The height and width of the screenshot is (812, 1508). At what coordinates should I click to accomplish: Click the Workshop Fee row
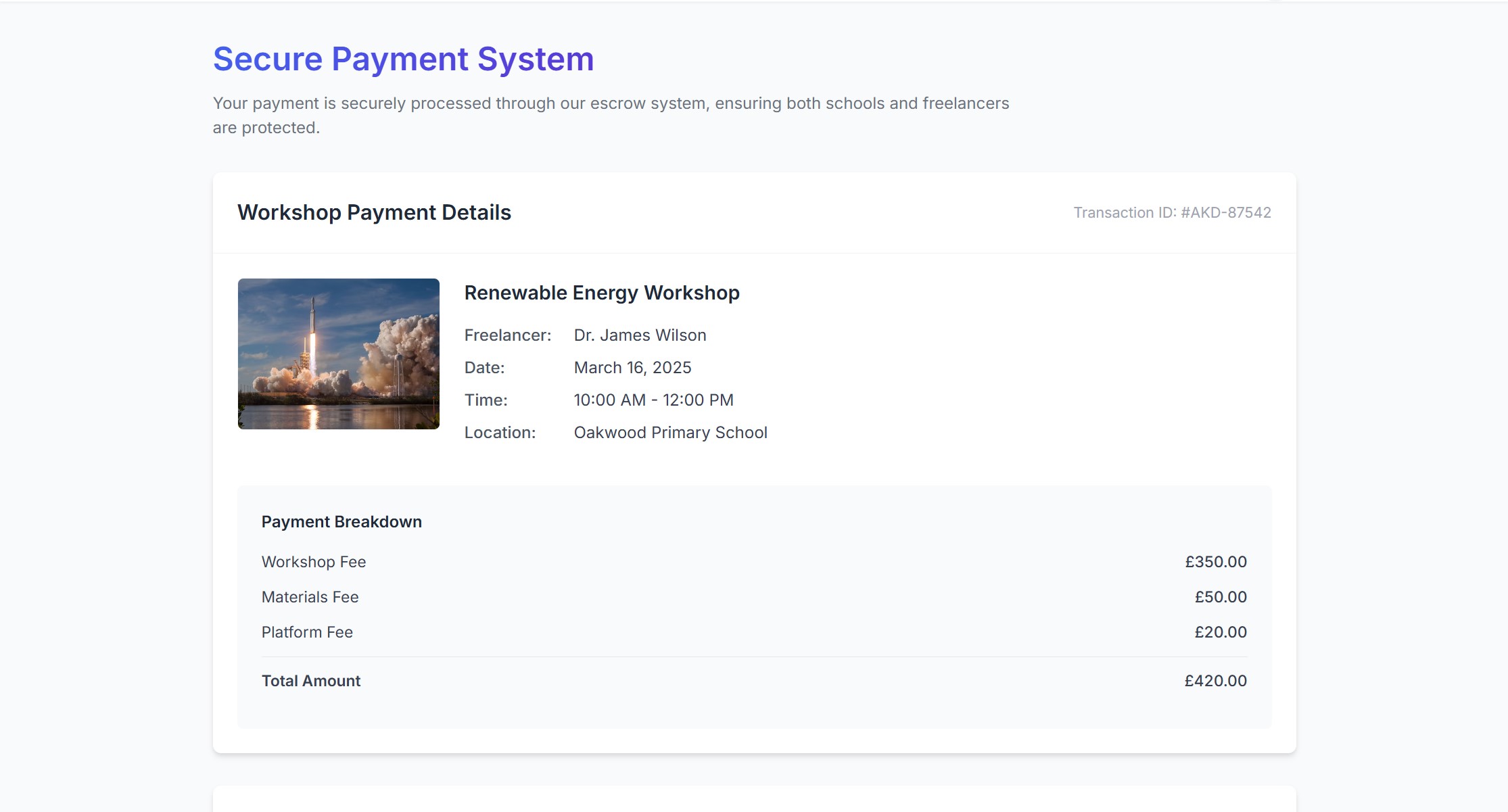[313, 561]
